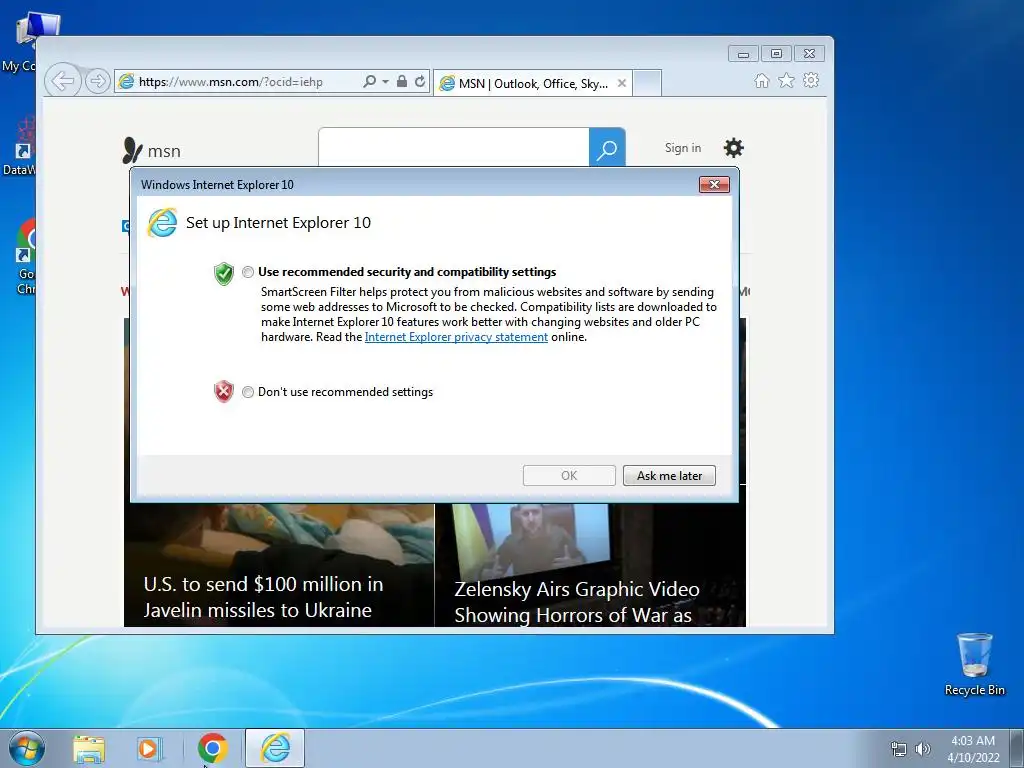Close the Set up Internet Explorer 10 dialog
The image size is (1024, 768).
tap(714, 185)
